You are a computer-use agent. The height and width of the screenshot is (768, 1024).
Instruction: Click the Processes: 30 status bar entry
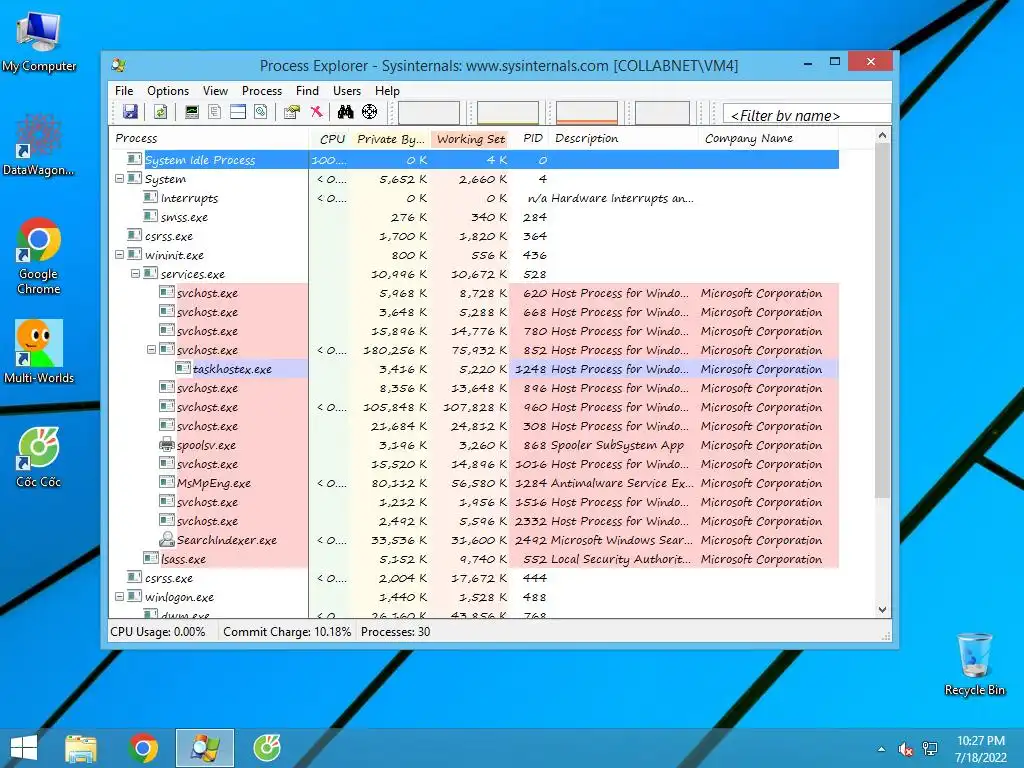(x=395, y=632)
